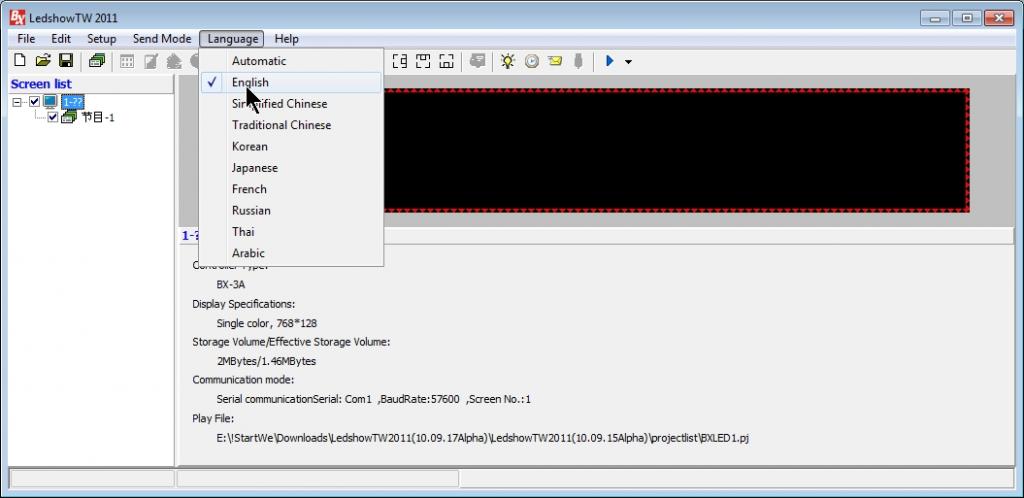This screenshot has height=498, width=1024.
Task: Collapse the 1-?? screen tree node
Action: 17,102
